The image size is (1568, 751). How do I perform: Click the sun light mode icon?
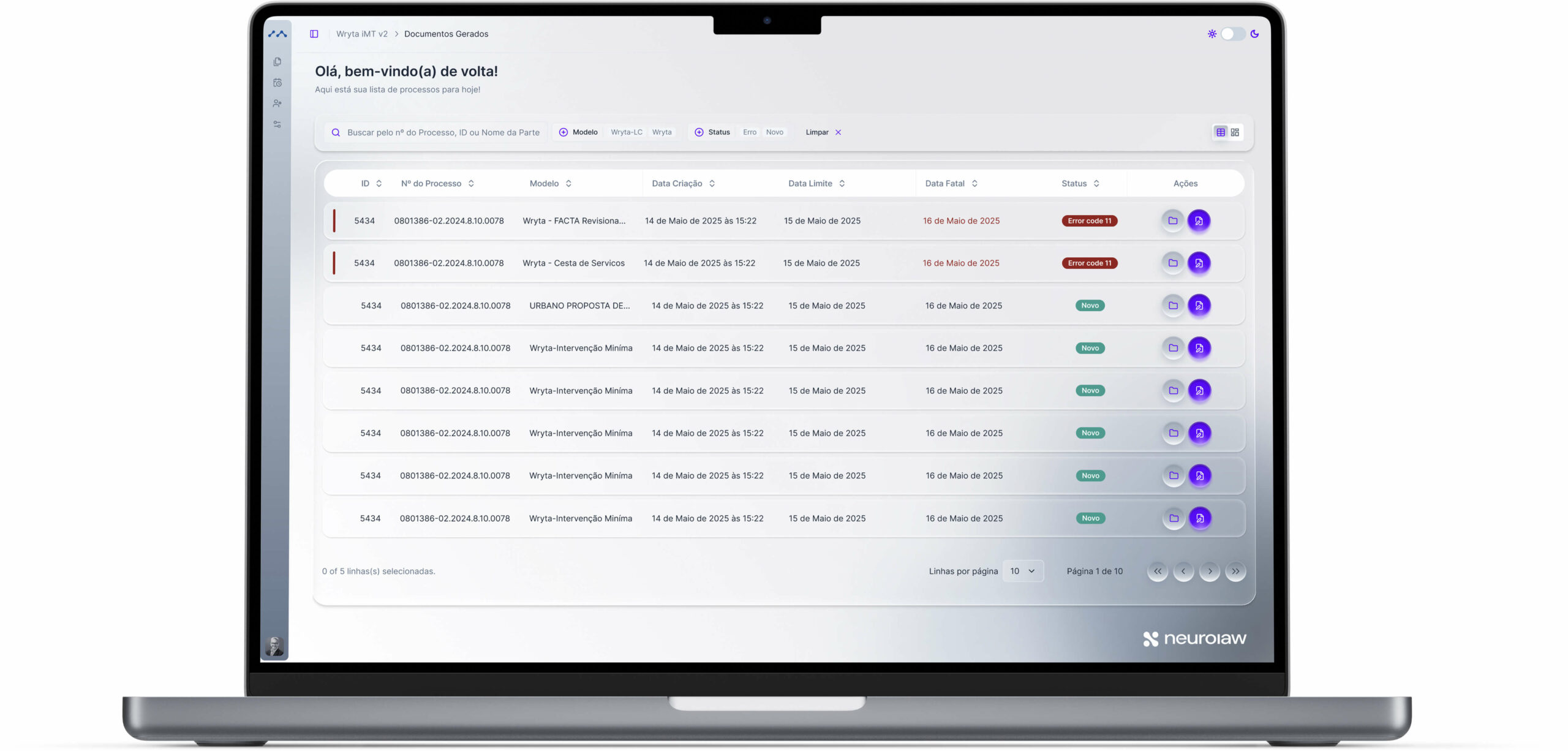click(1212, 34)
